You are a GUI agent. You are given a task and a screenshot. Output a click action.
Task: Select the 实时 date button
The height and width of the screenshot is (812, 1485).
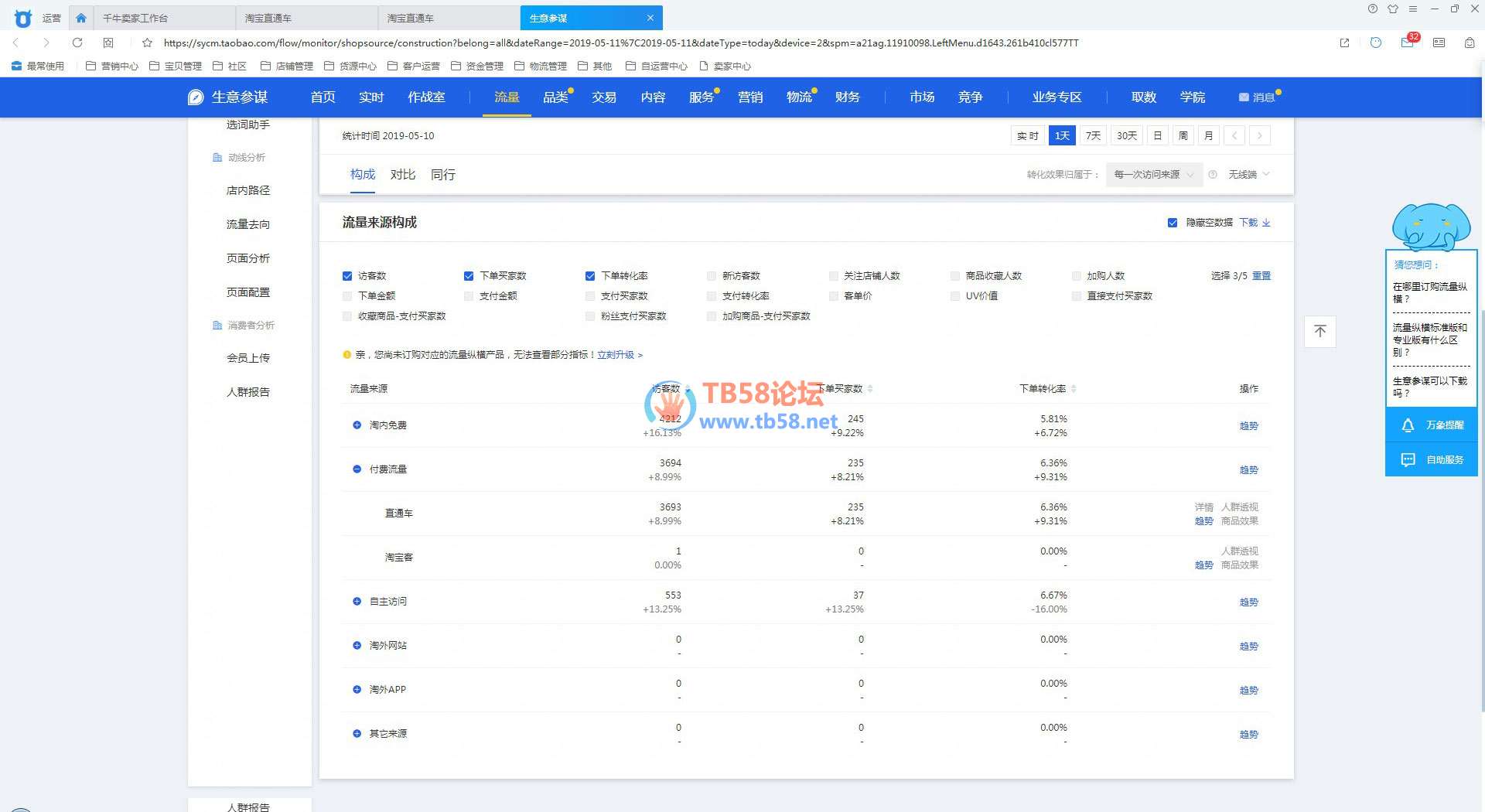tap(1028, 135)
